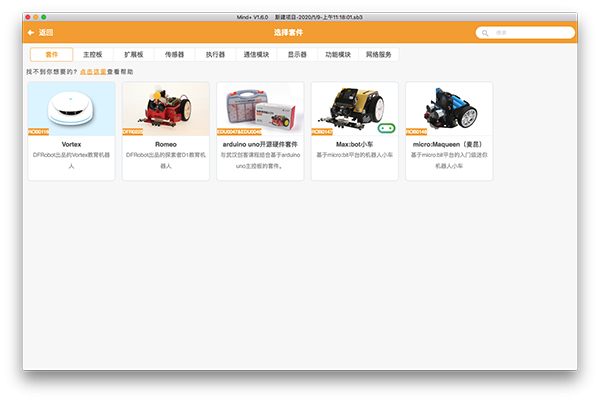
Task: Click the 选择套件 page title
Action: tap(289, 33)
